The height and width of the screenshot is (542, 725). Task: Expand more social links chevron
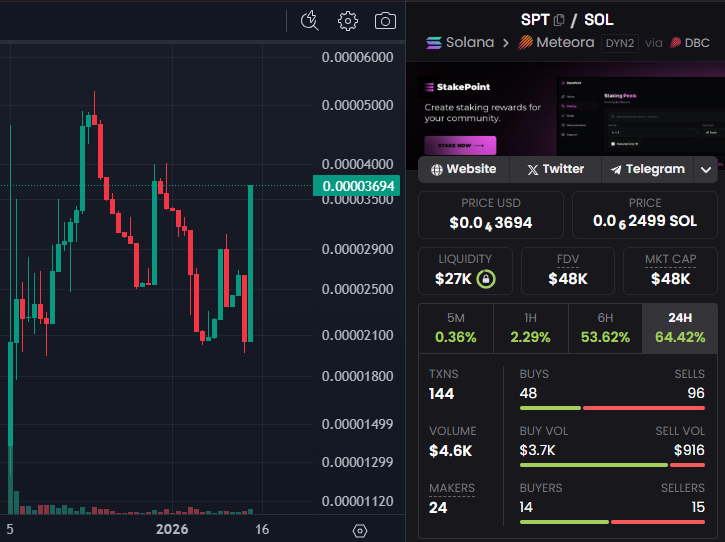click(706, 170)
